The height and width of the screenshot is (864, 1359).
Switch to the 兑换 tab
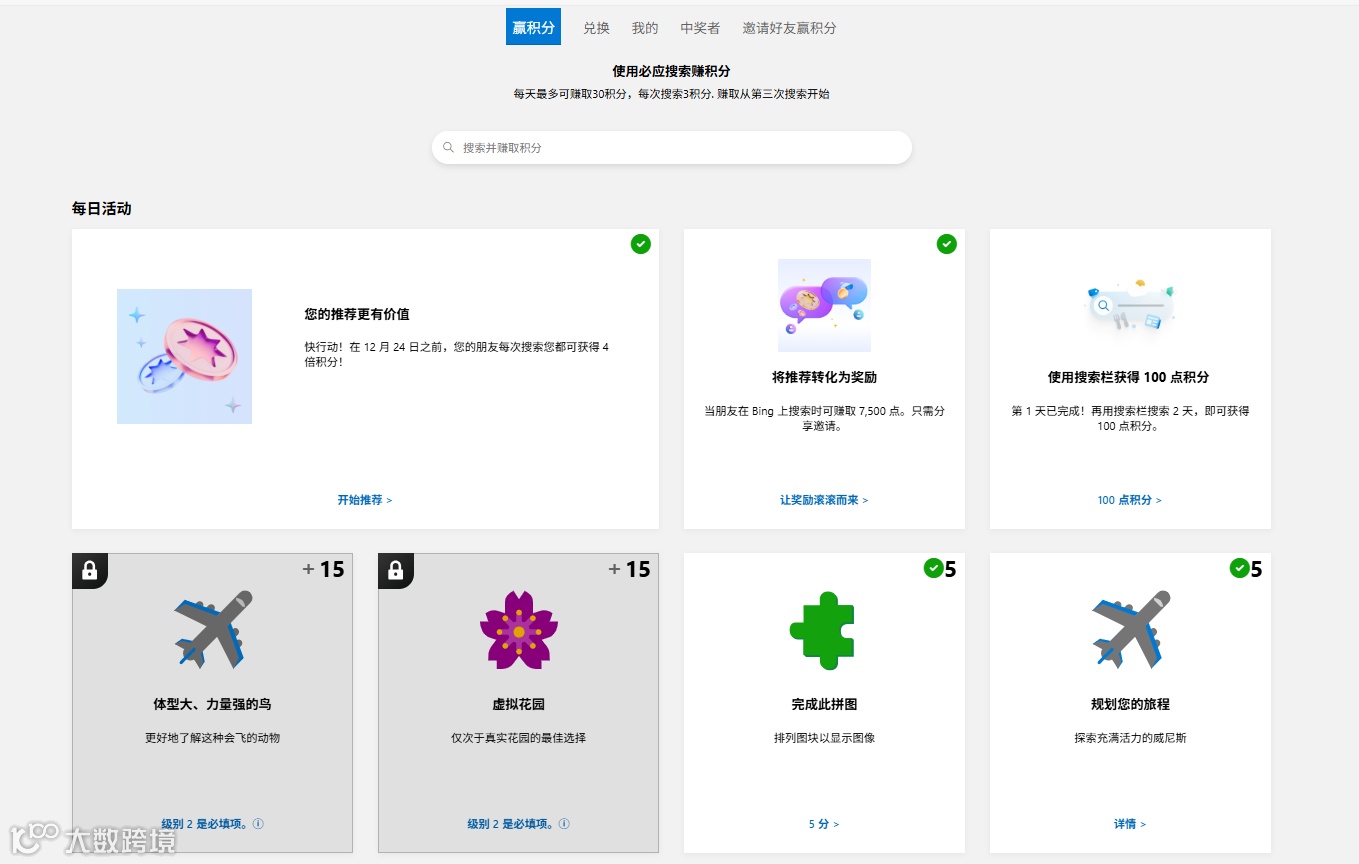click(x=596, y=28)
